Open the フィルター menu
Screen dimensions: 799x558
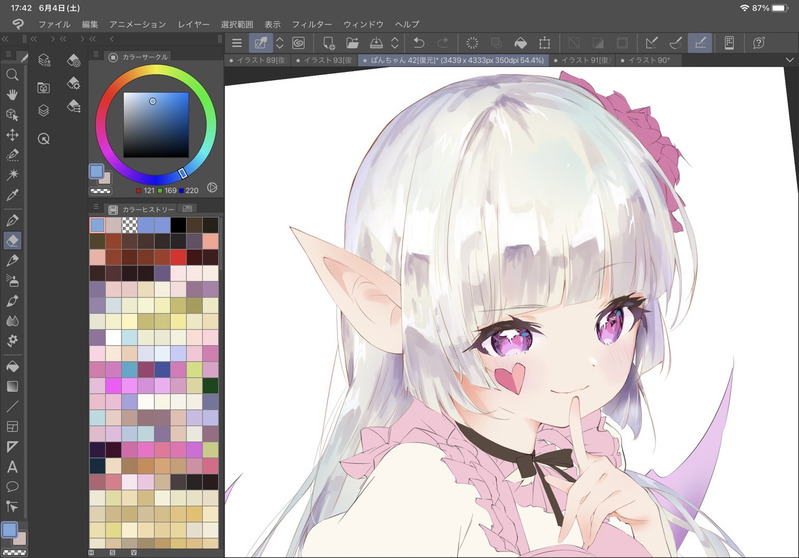312,24
